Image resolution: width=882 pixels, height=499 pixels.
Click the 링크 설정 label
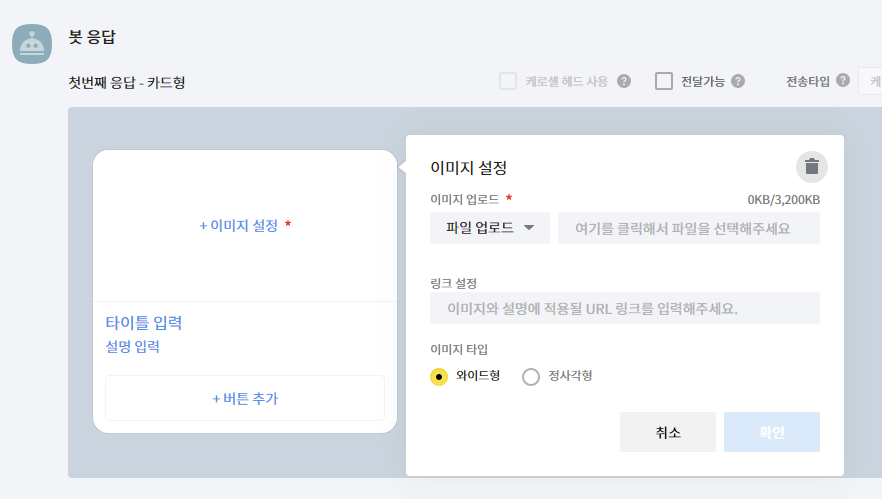tap(453, 283)
